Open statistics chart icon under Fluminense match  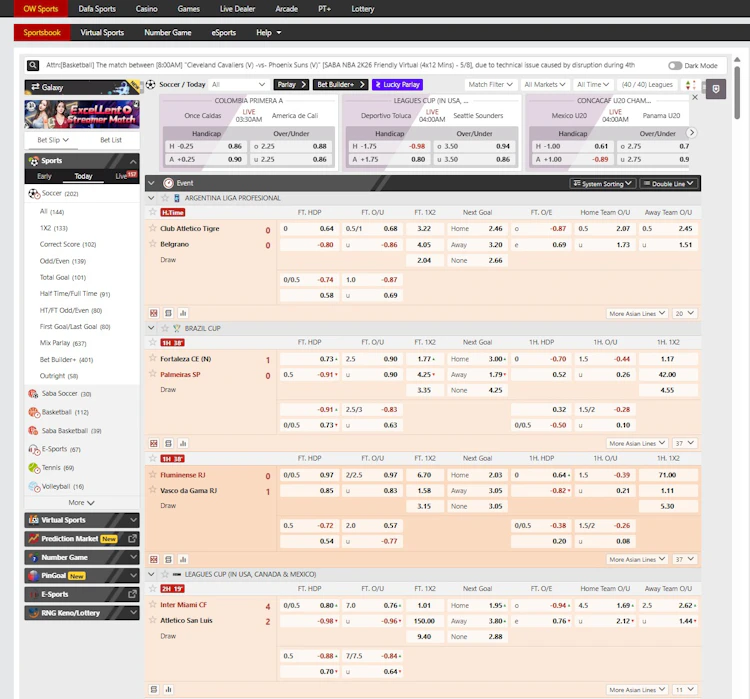pyautogui.click(x=183, y=559)
